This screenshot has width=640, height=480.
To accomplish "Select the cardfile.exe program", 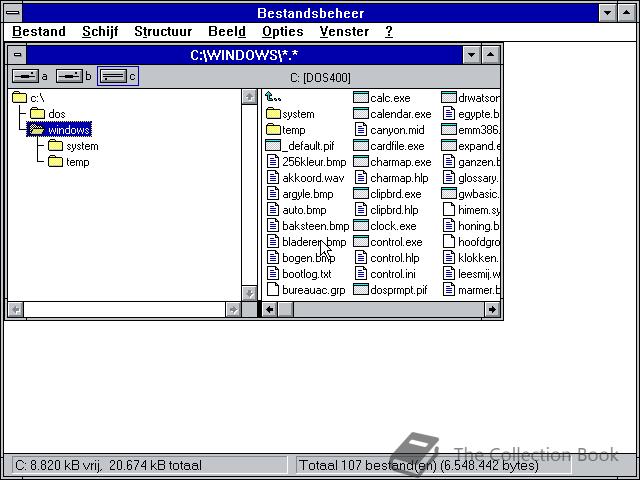I will [389, 146].
